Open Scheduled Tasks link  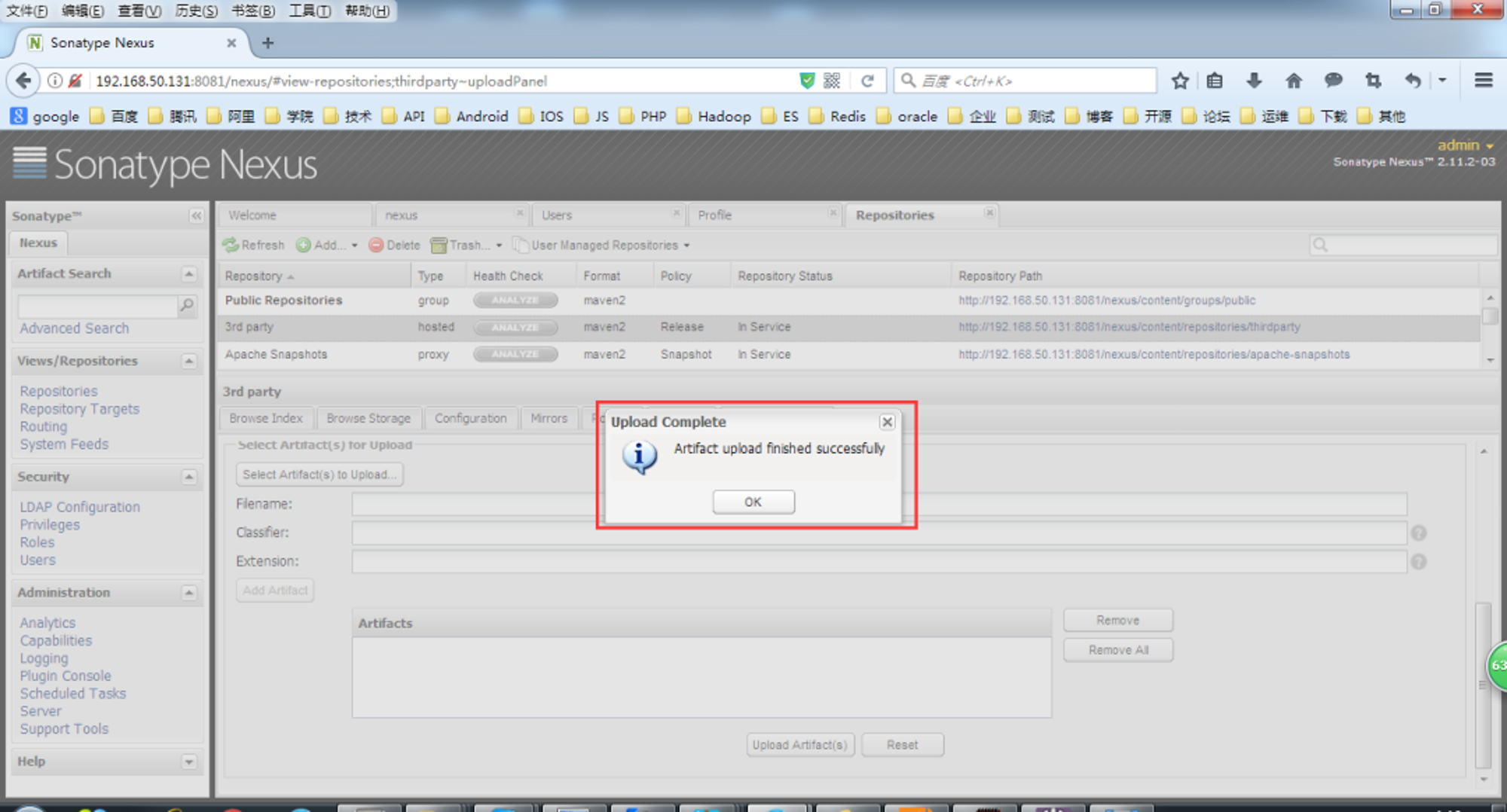coord(73,694)
